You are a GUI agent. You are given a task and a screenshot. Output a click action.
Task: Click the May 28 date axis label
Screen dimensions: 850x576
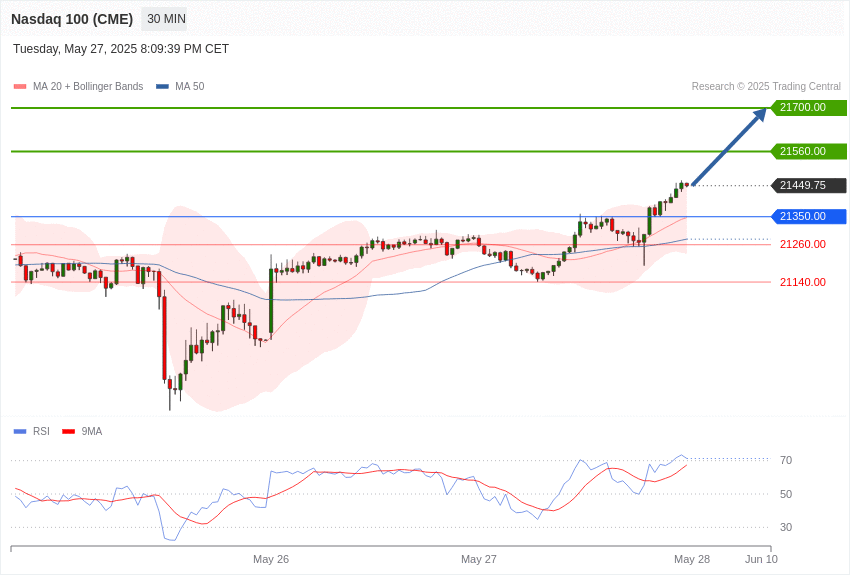(x=692, y=559)
